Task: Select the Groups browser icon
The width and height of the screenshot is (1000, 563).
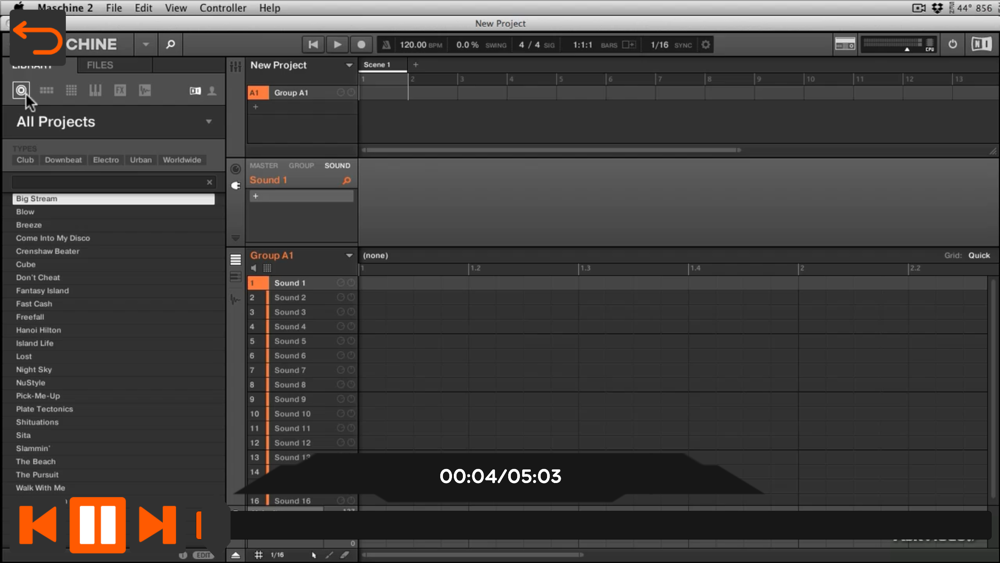Action: click(x=47, y=91)
